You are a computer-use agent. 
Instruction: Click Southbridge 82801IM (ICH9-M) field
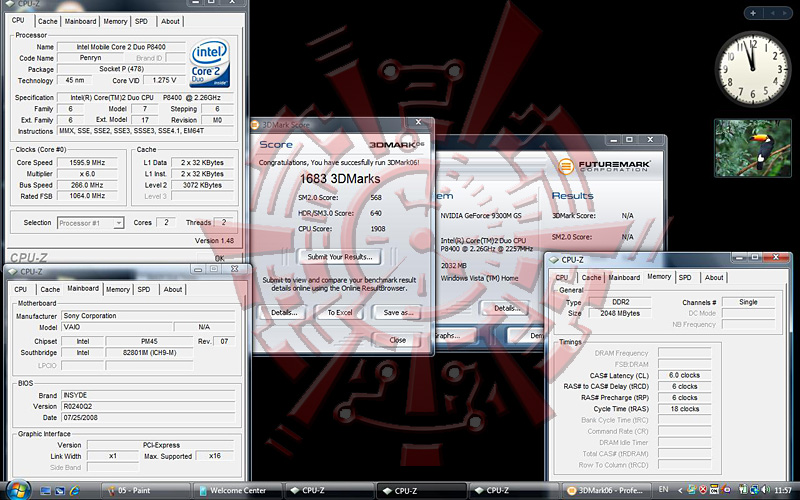[149, 353]
